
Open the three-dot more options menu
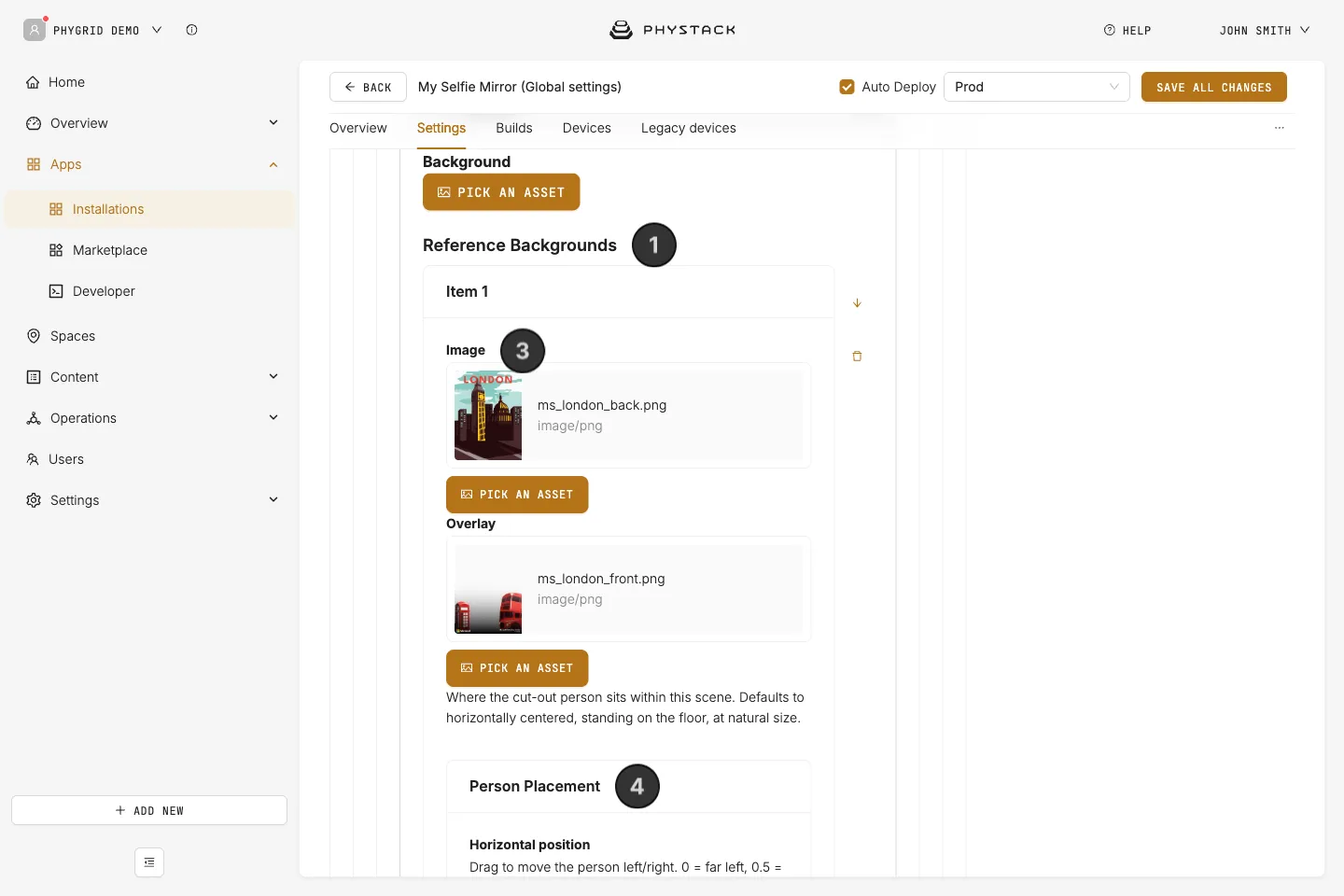(x=1280, y=128)
